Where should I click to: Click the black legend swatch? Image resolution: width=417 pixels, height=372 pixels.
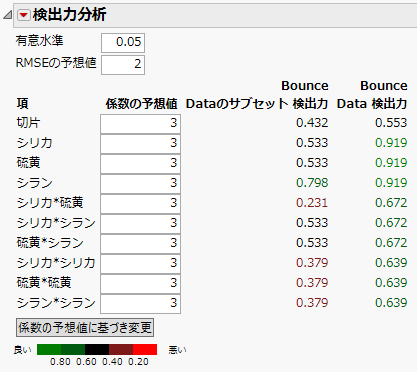click(x=97, y=349)
